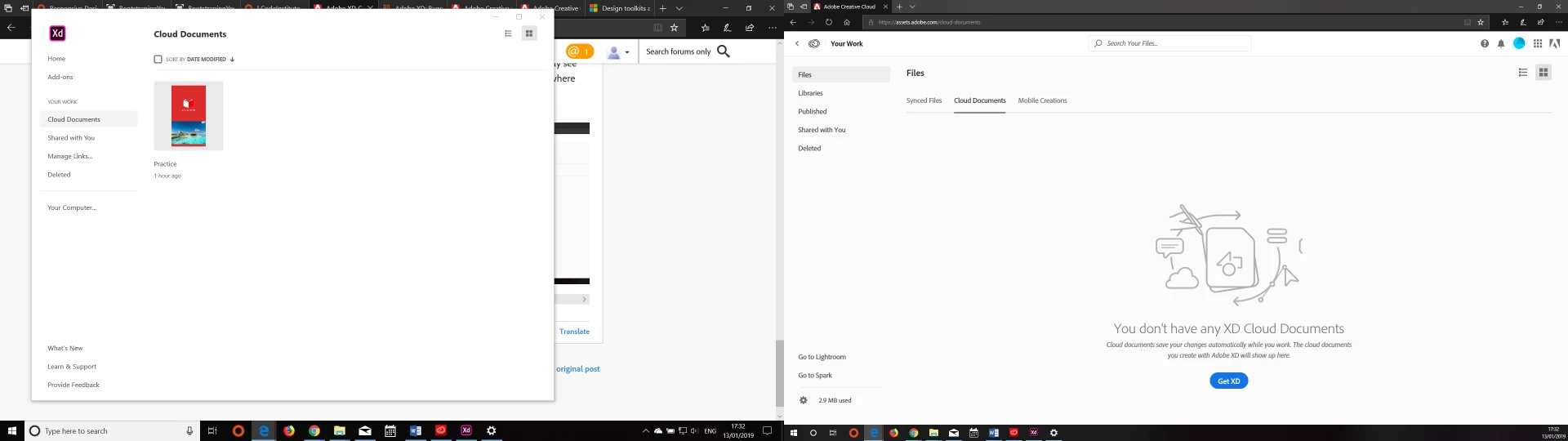
Task: Click the Type here to search box
Action: click(112, 430)
